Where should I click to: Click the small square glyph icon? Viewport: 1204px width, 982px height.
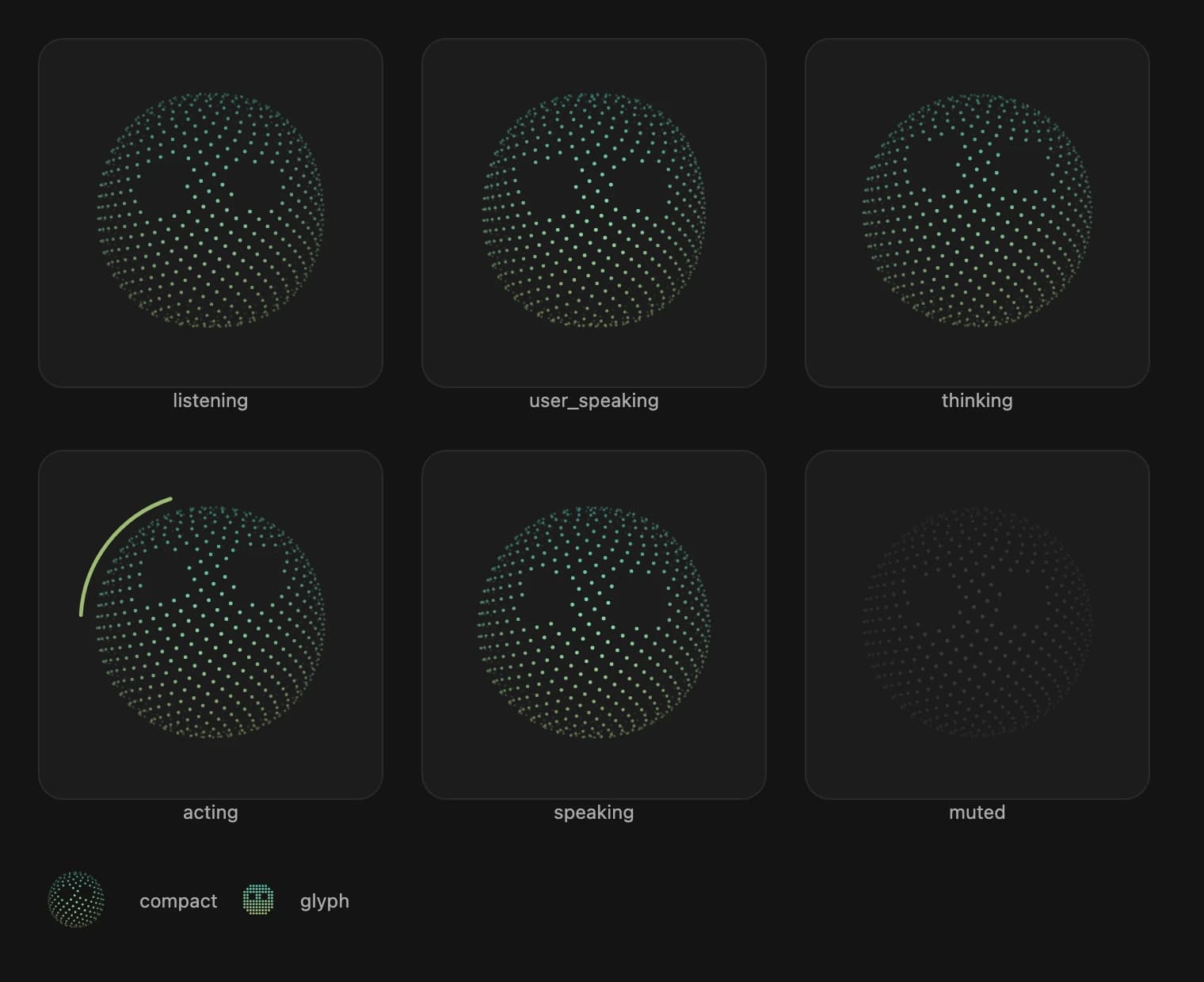(x=258, y=900)
